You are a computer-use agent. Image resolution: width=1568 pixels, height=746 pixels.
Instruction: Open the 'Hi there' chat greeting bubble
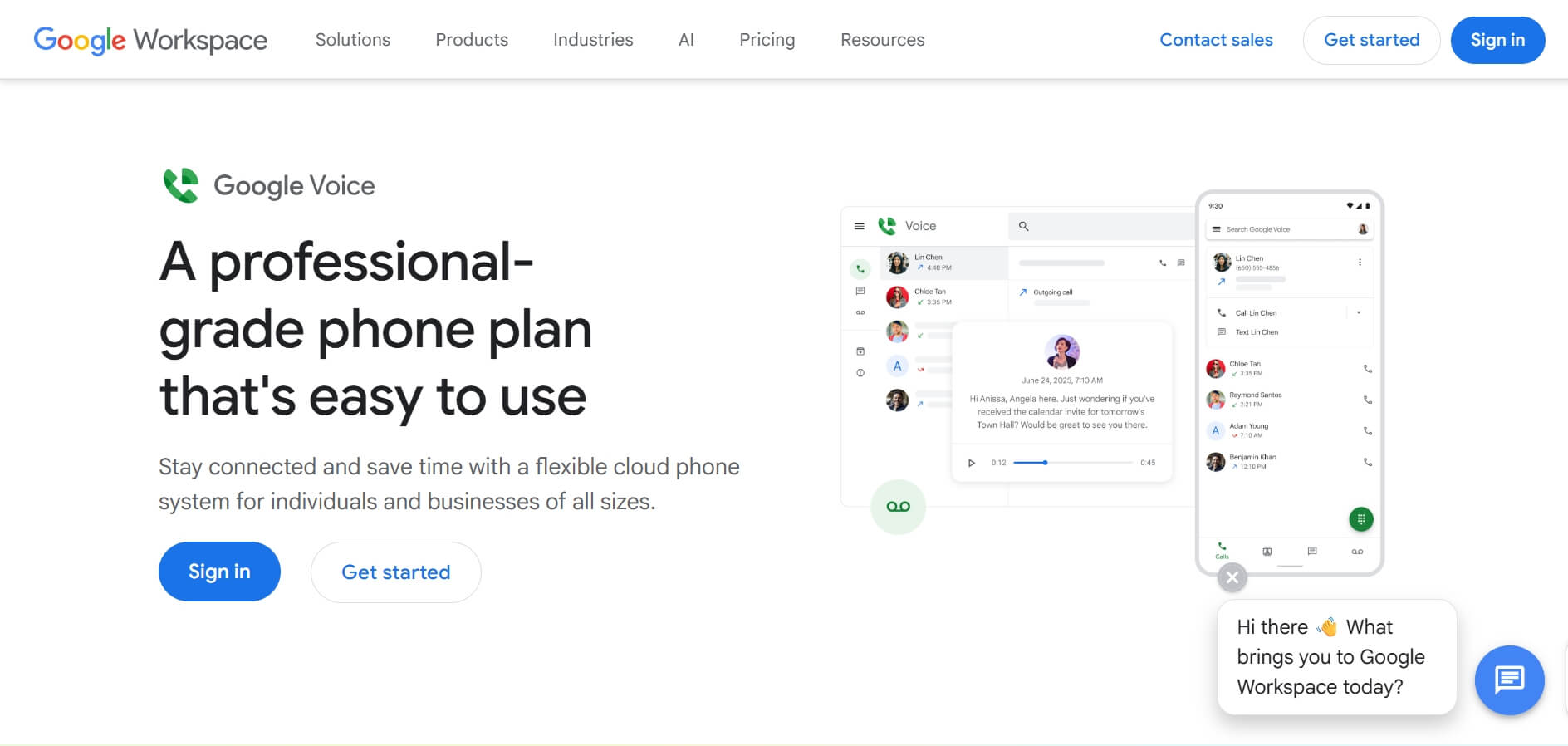click(1336, 657)
